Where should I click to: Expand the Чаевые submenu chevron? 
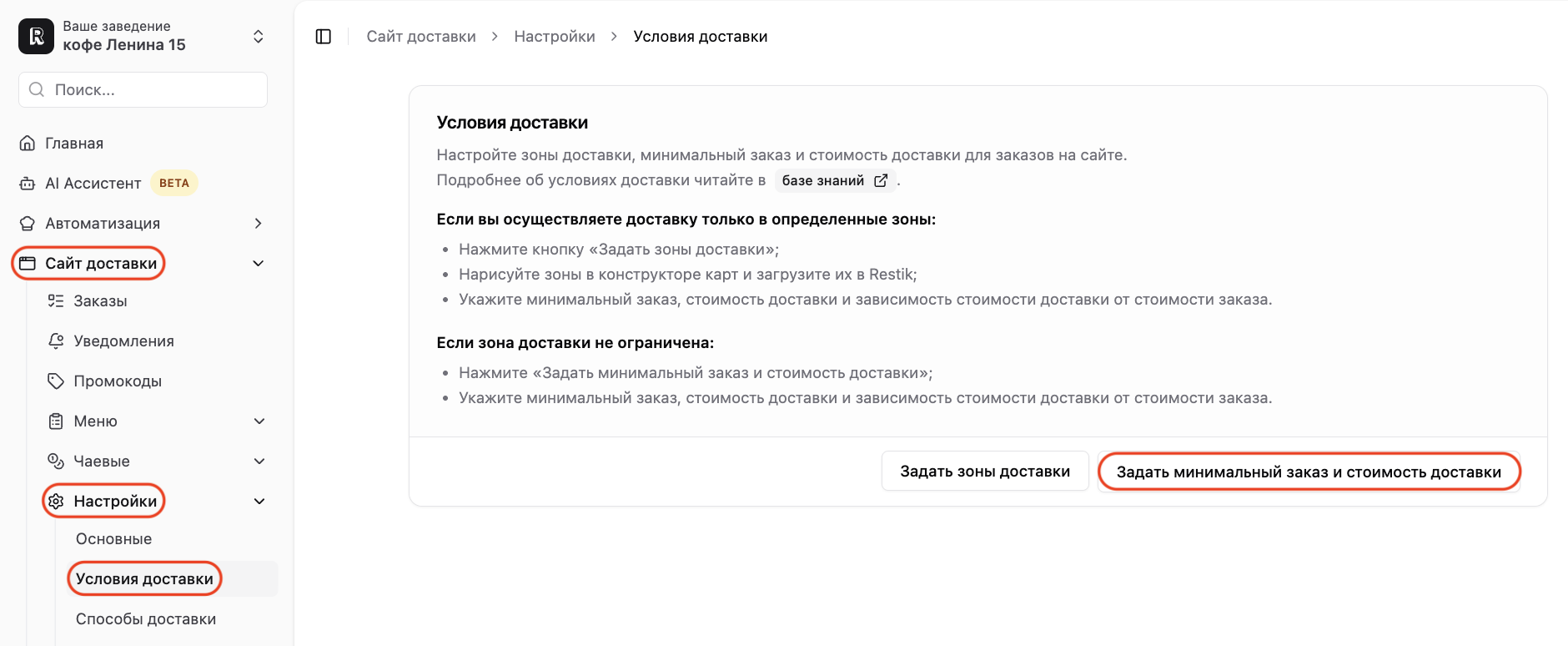[x=259, y=462]
